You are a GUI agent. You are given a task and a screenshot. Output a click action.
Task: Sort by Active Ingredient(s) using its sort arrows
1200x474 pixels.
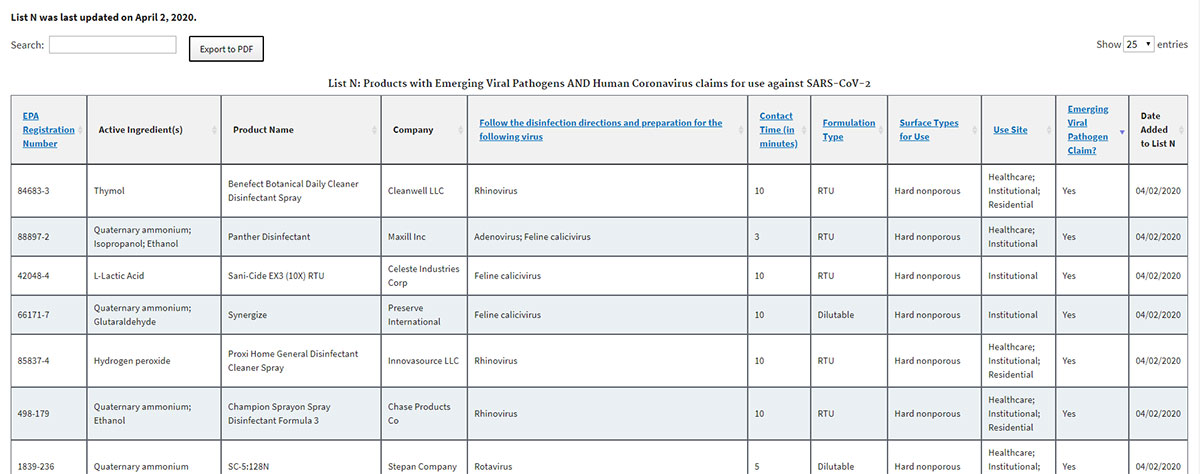pyautogui.click(x=214, y=130)
